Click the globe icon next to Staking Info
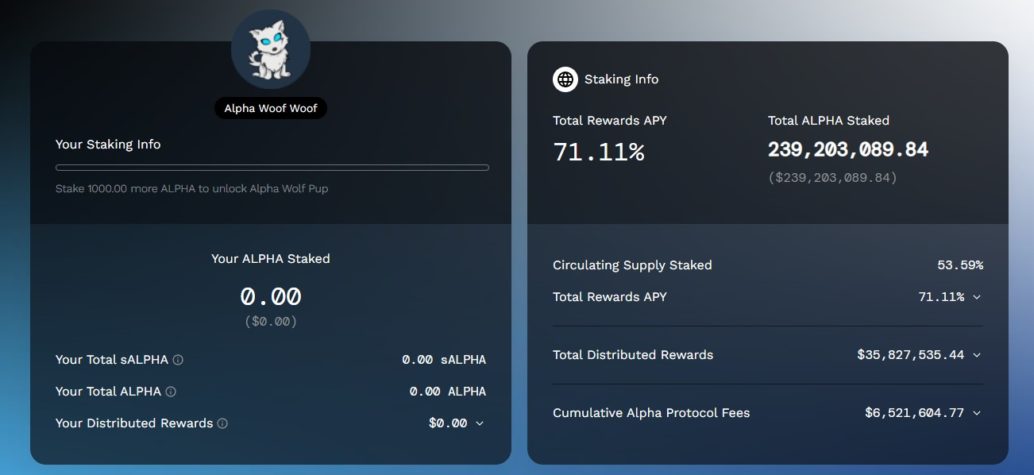Image resolution: width=1034 pixels, height=475 pixels. click(x=565, y=79)
